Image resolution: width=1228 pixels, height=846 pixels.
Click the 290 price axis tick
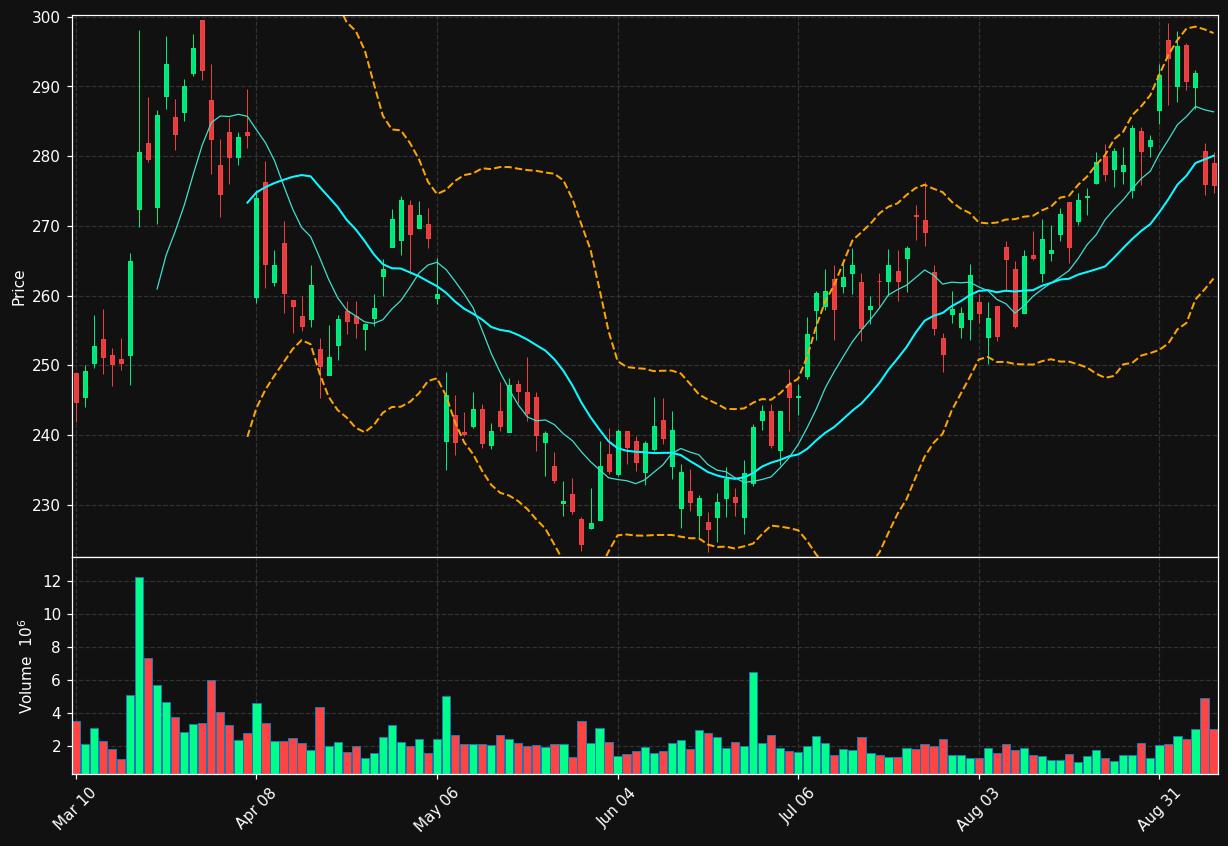click(45, 87)
